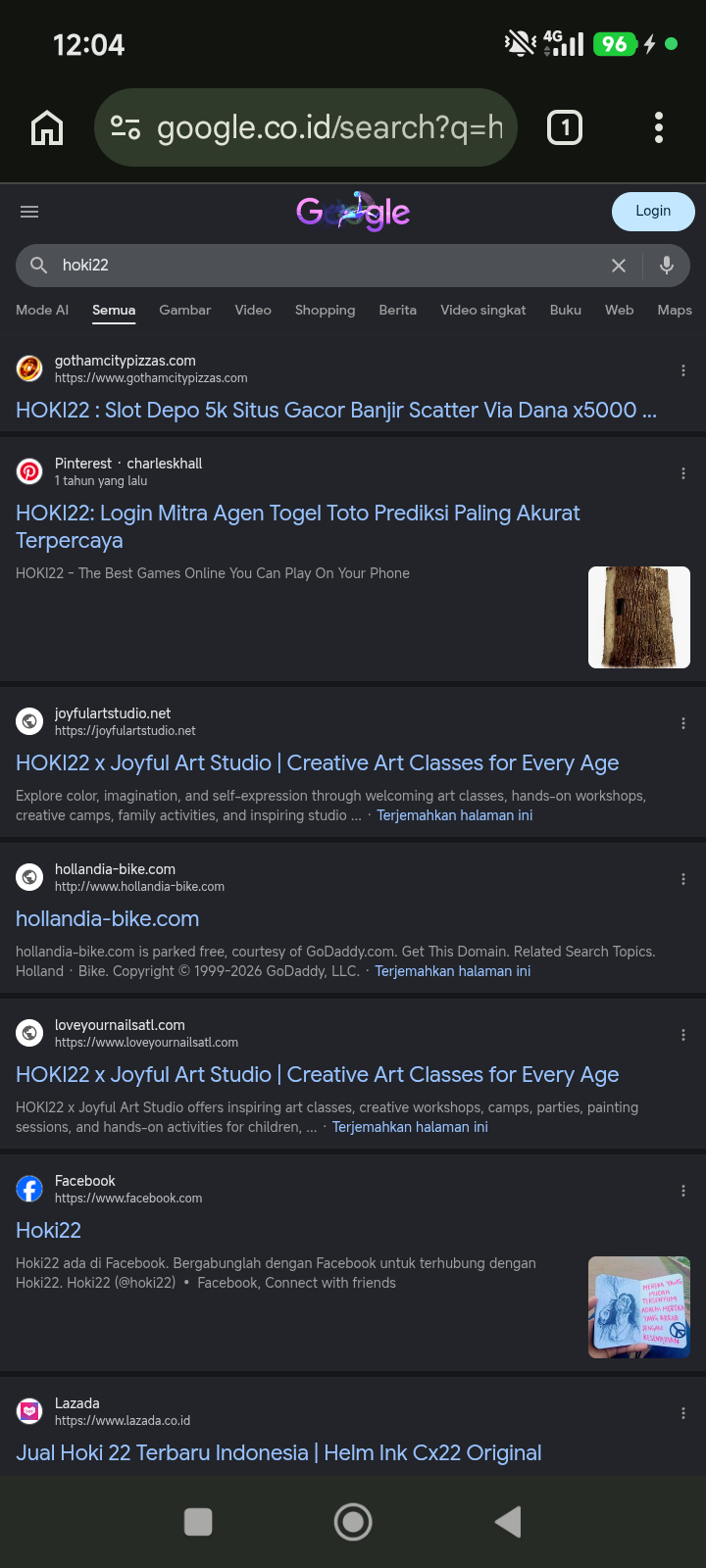This screenshot has height=1568, width=706.
Task: Open options for loveyournailsatl.com result
Action: [683, 1035]
